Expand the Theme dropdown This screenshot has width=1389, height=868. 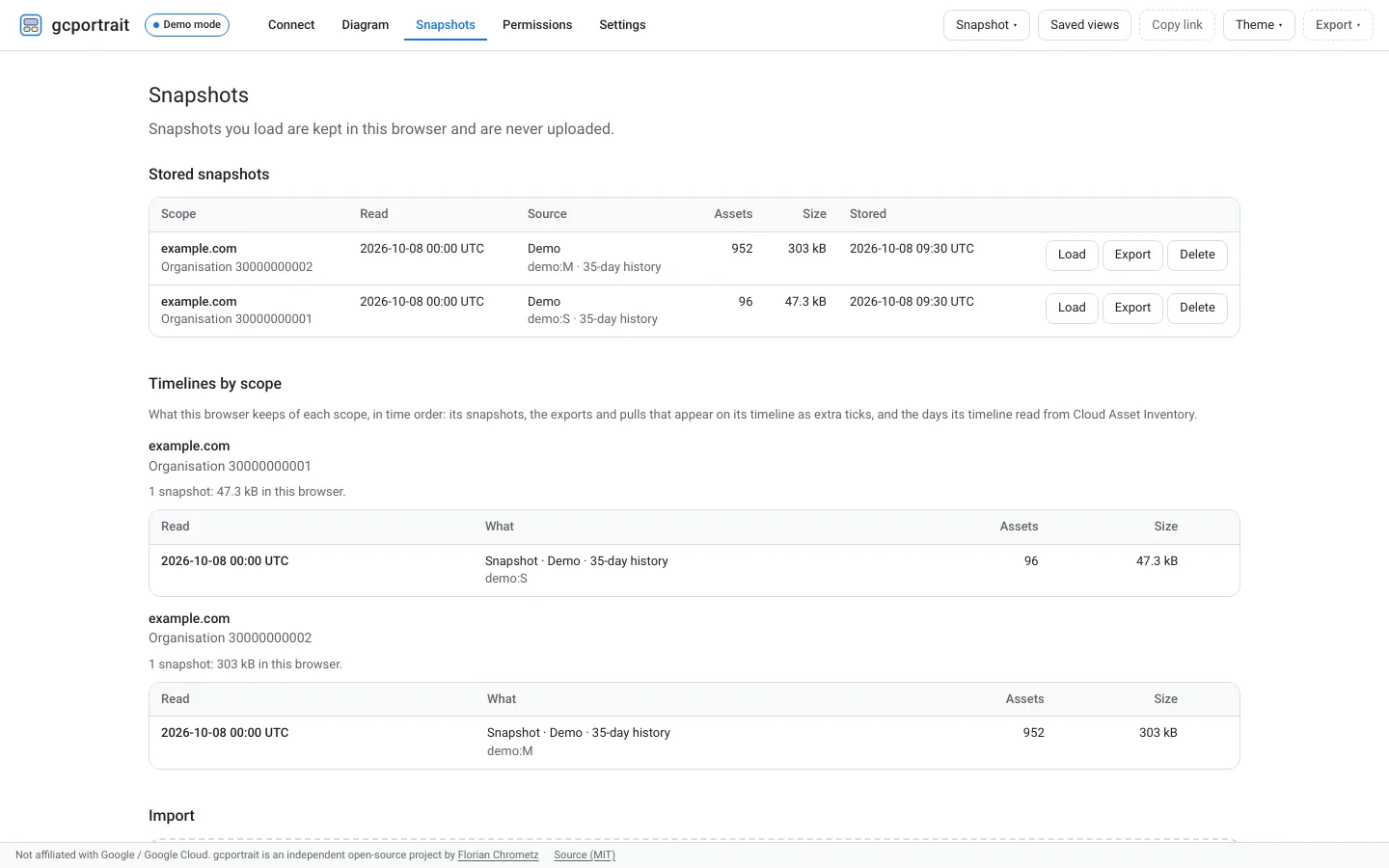coord(1259,25)
